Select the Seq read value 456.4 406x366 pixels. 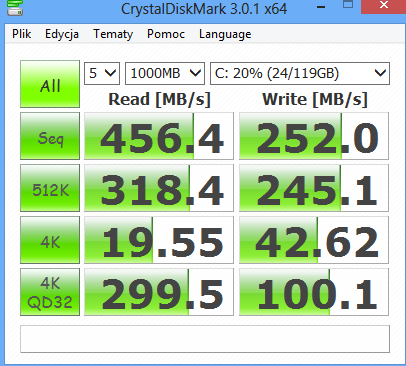(159, 136)
